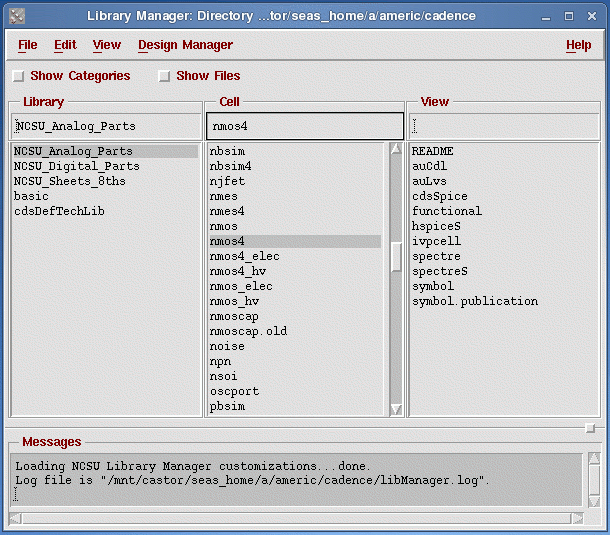
Task: Click Messages pane scroll up arrow
Action: pos(594,458)
